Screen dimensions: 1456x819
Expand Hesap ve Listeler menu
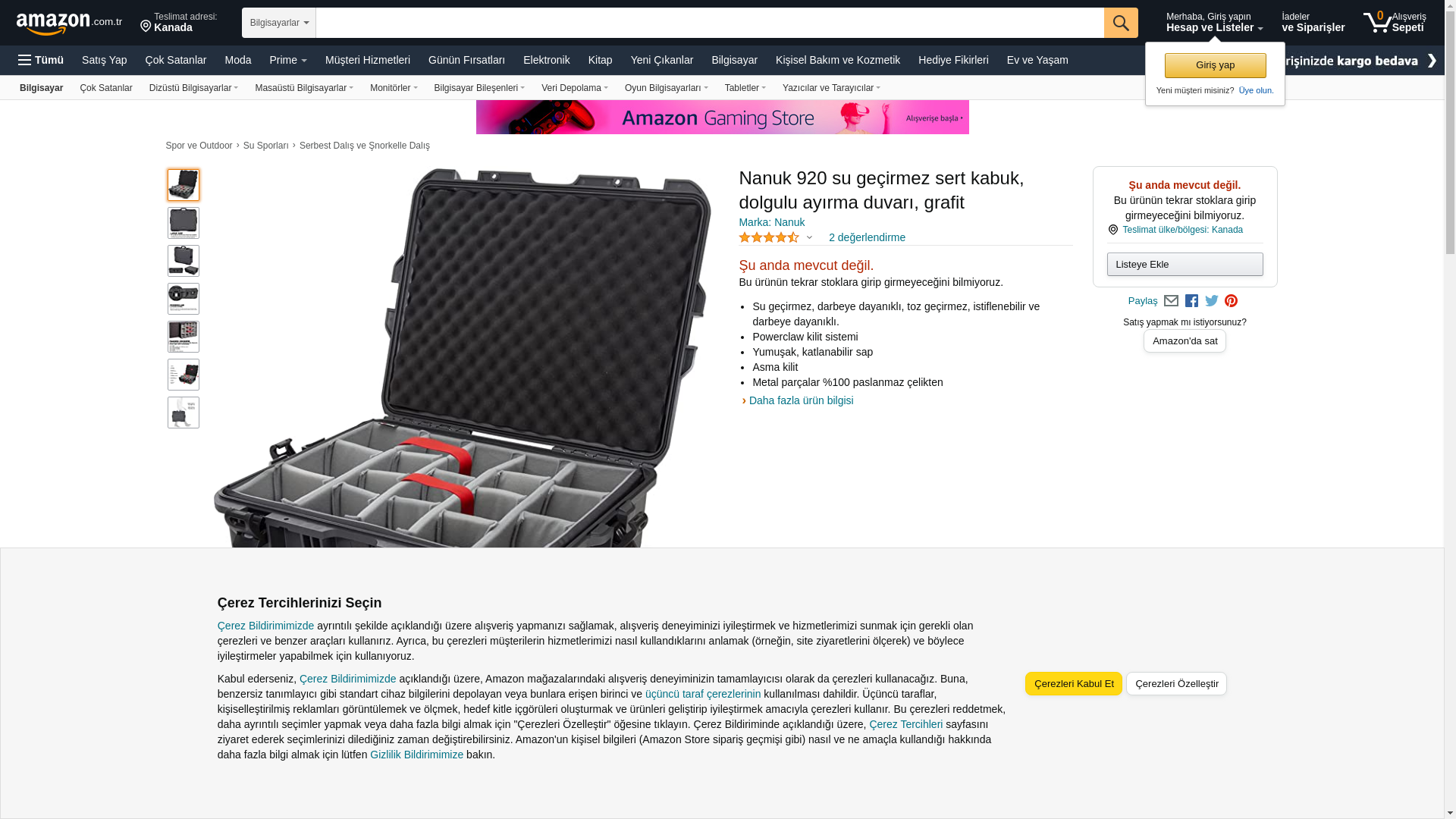(x=1214, y=22)
